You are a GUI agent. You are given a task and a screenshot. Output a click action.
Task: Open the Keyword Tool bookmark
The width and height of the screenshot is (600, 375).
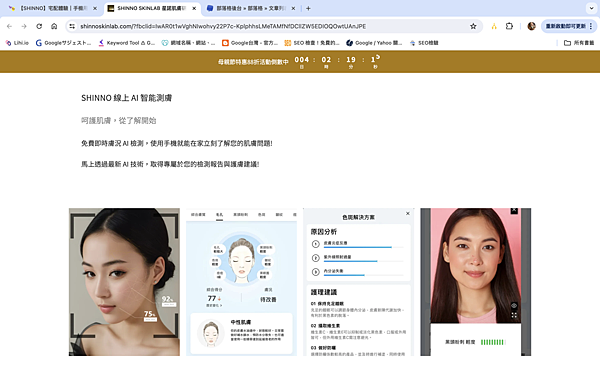point(126,43)
